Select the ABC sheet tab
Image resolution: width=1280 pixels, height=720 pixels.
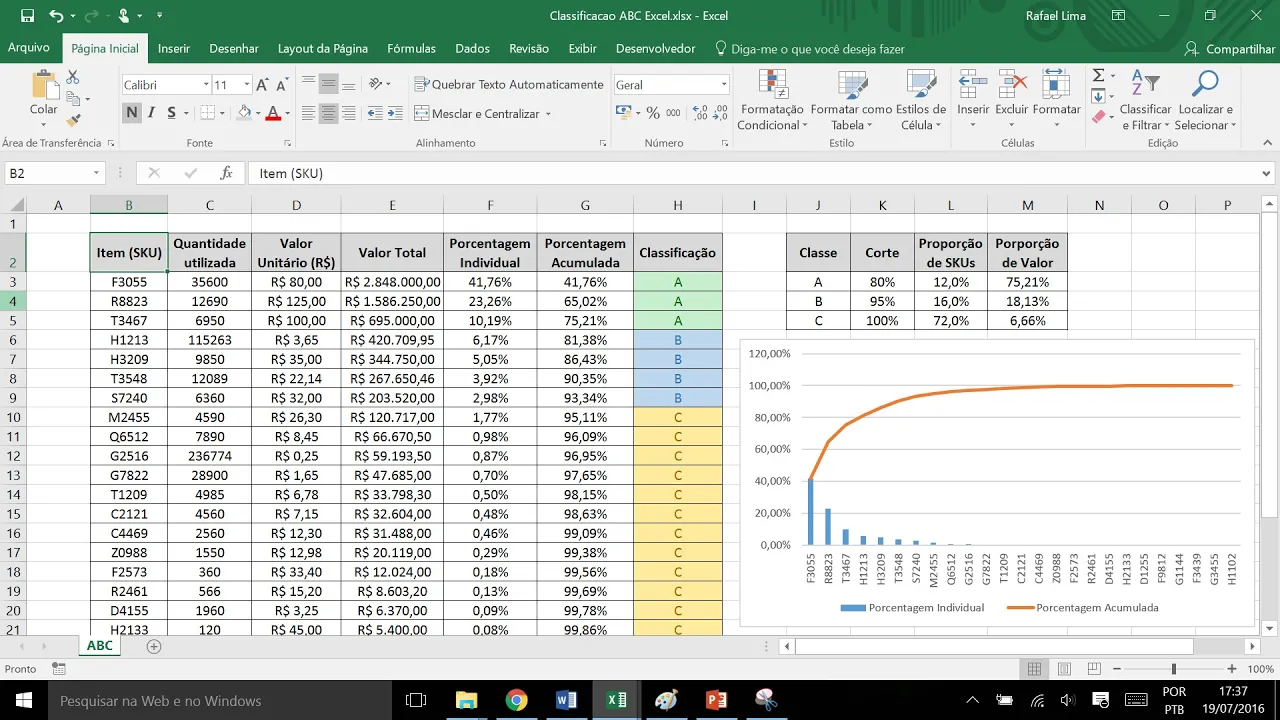100,646
